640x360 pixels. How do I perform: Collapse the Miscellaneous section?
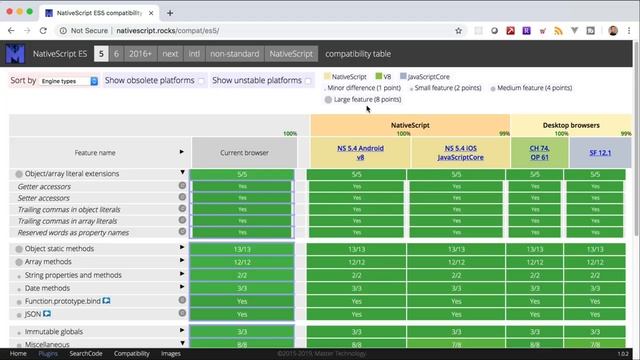pos(182,343)
